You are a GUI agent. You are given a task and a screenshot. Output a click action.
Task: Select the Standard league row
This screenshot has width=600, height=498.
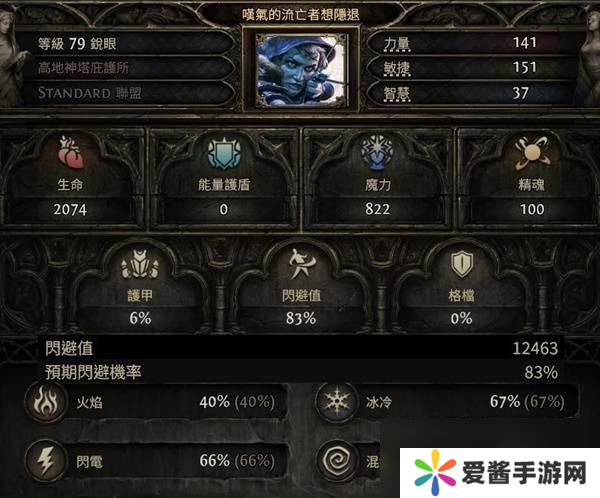point(128,93)
